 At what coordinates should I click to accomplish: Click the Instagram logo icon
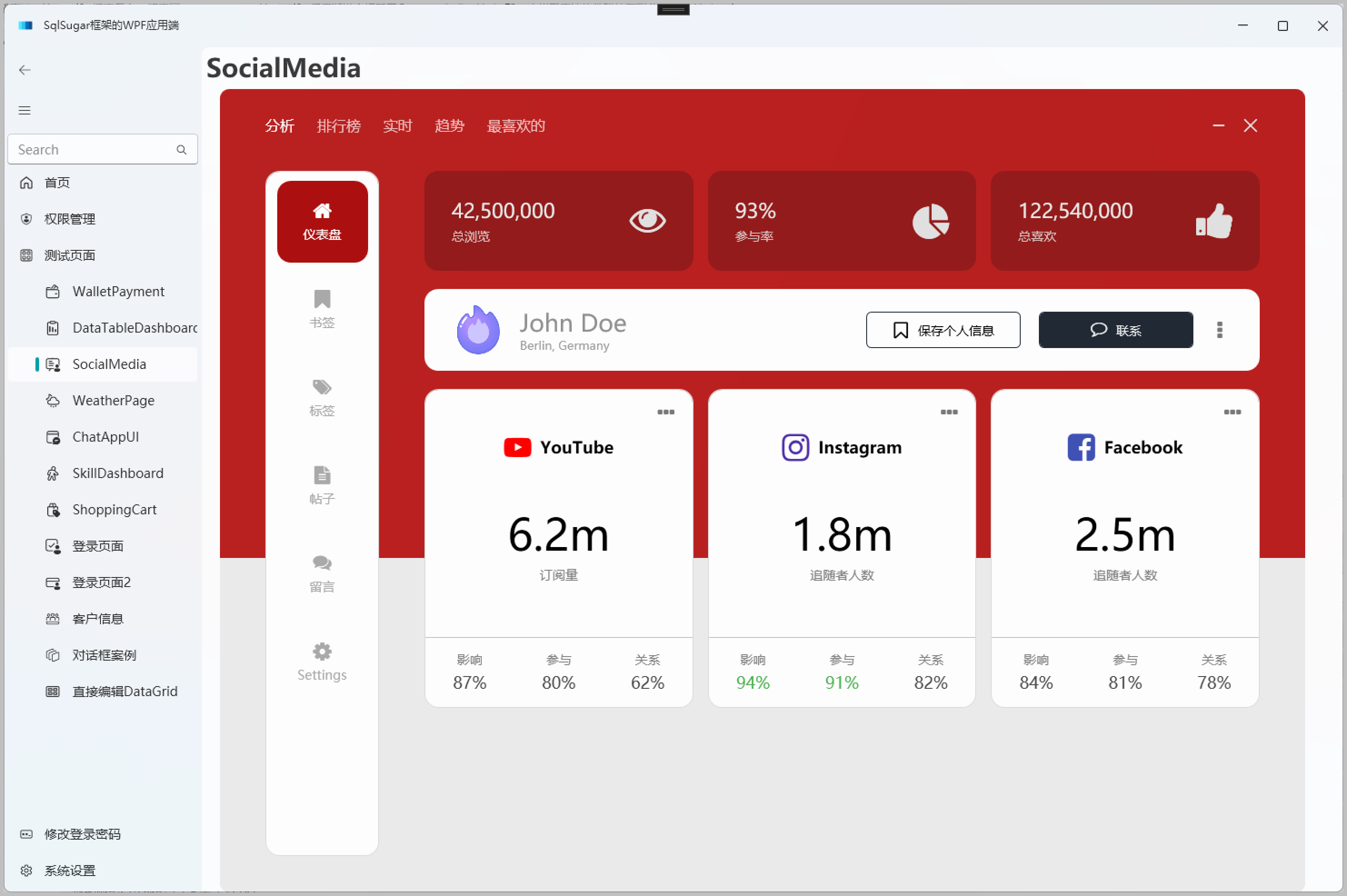point(795,448)
